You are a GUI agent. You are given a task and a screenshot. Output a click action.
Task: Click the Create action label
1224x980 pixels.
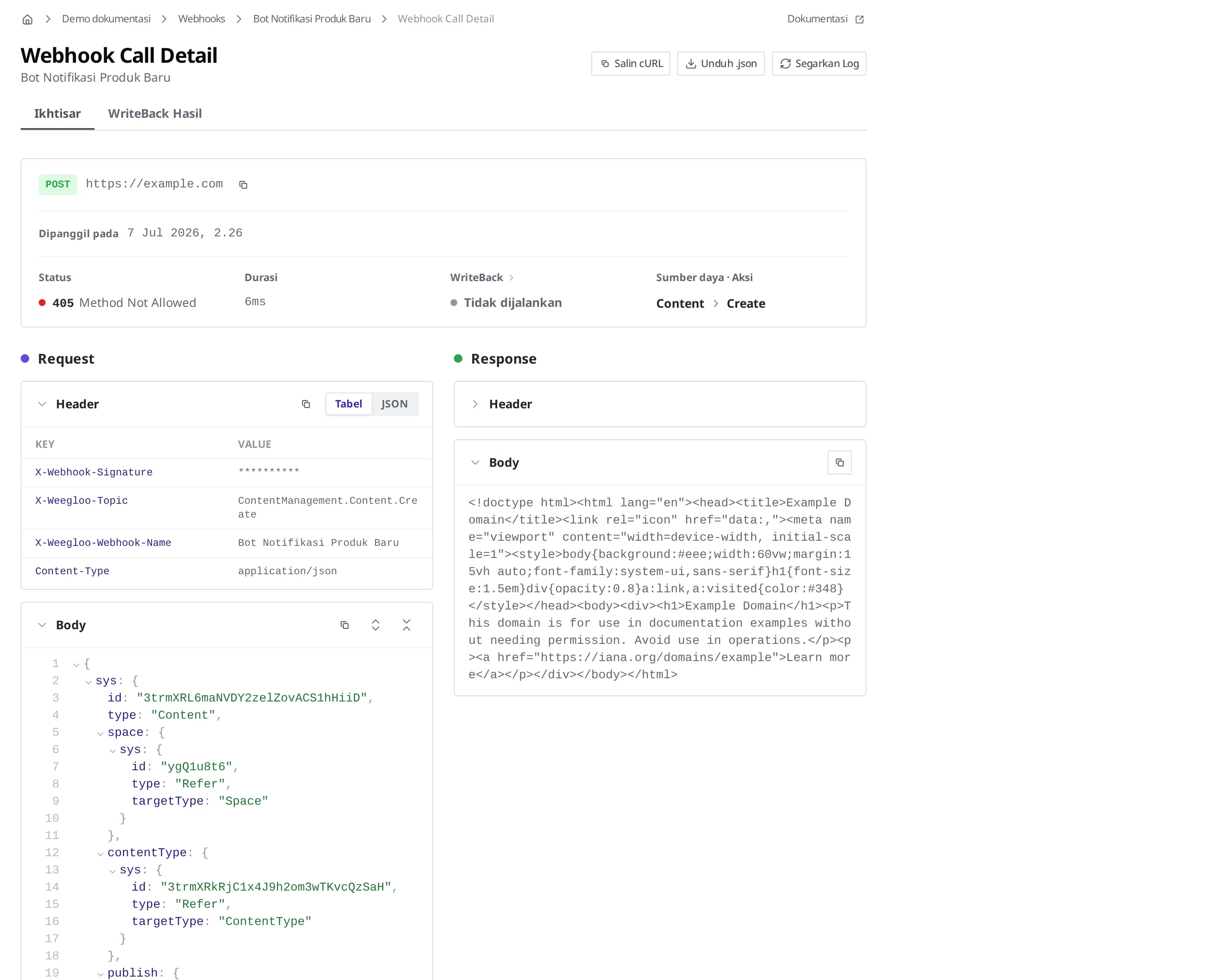point(745,304)
